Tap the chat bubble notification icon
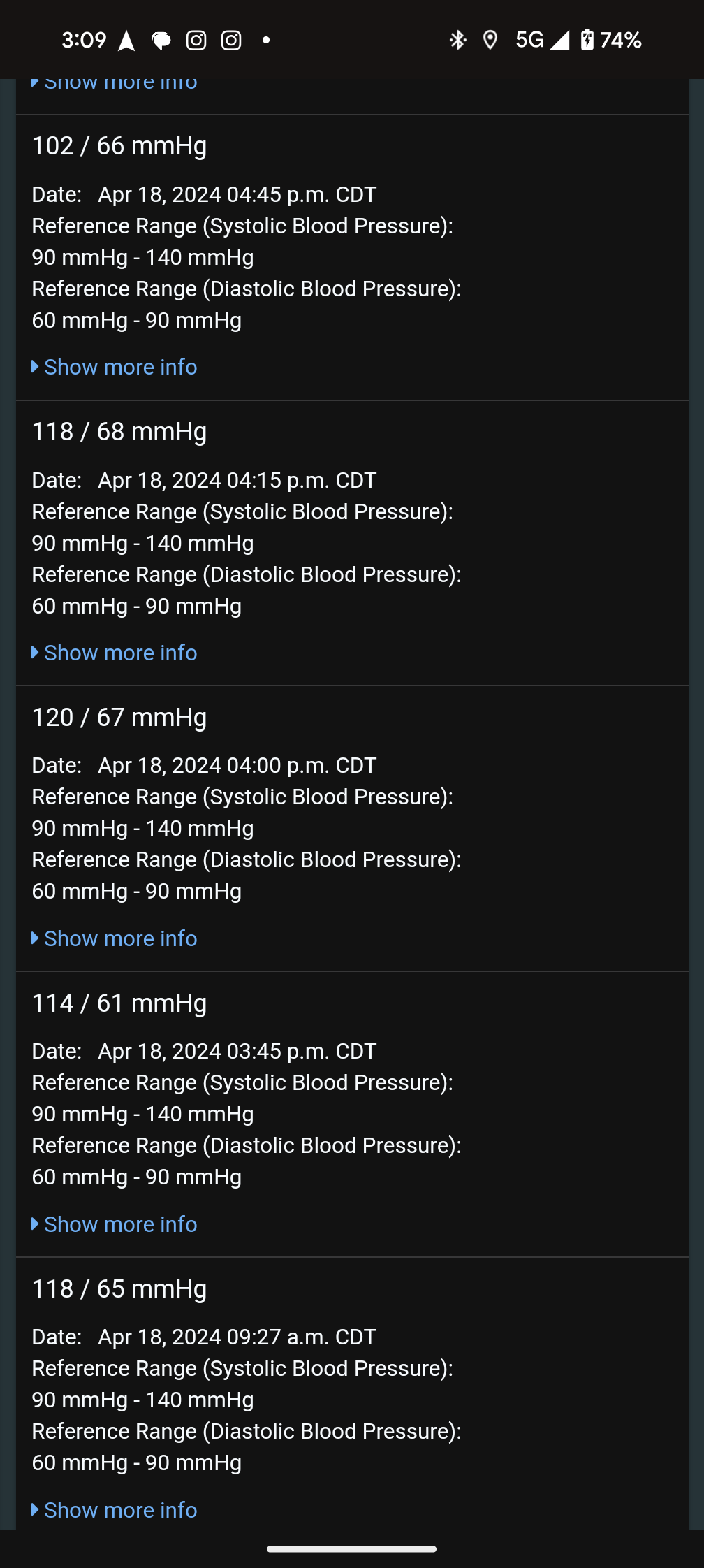Screen dimensions: 704x1568 161,41
